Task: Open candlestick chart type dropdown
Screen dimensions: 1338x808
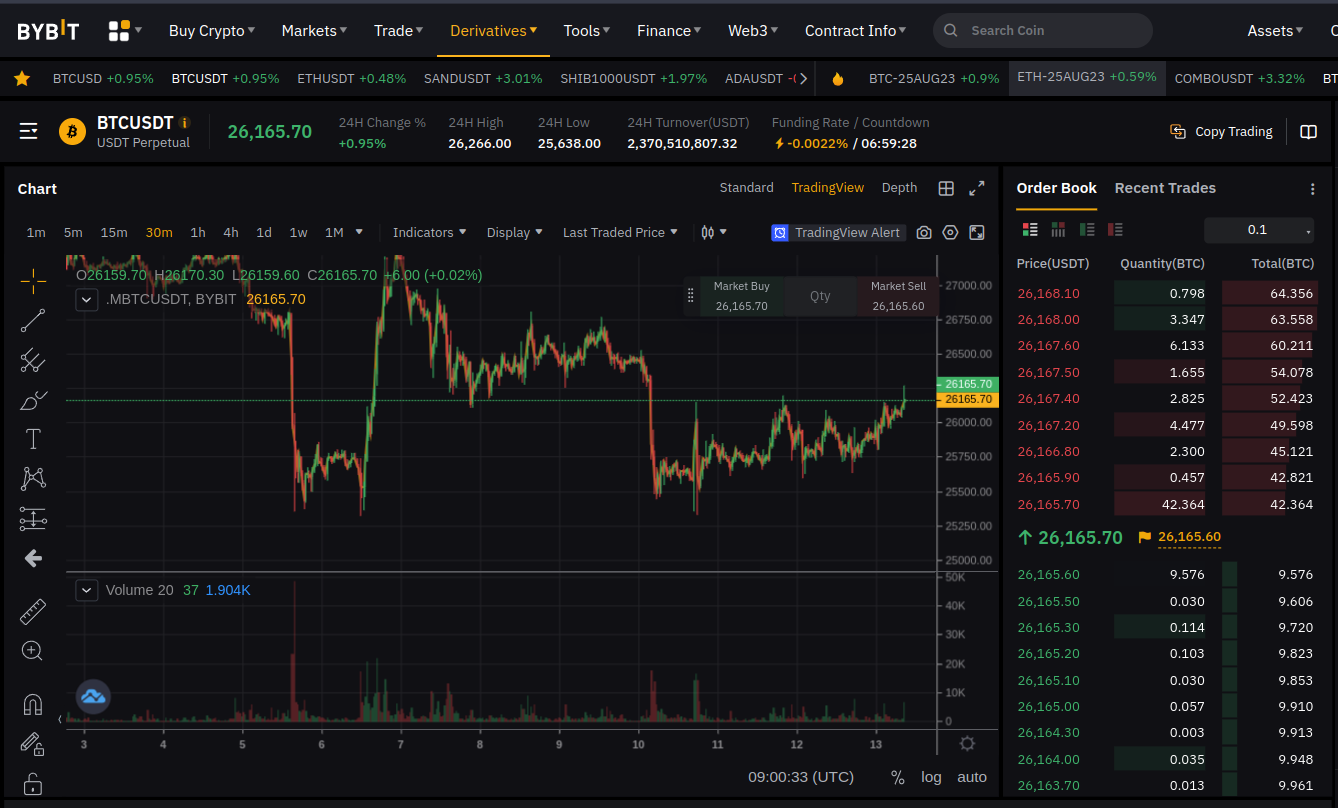Action: pyautogui.click(x=714, y=232)
